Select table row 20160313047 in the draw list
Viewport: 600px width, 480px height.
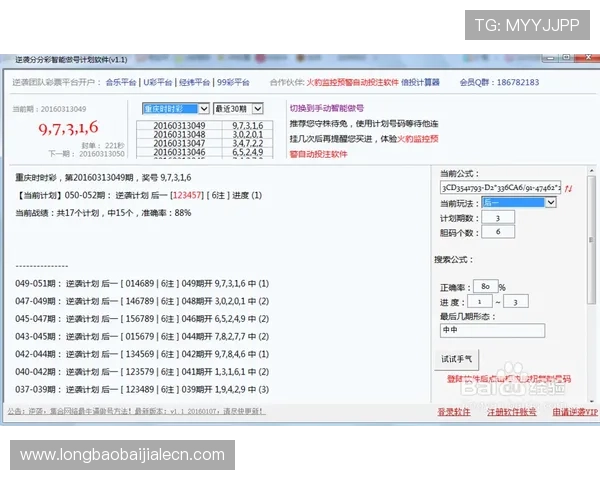click(x=204, y=143)
